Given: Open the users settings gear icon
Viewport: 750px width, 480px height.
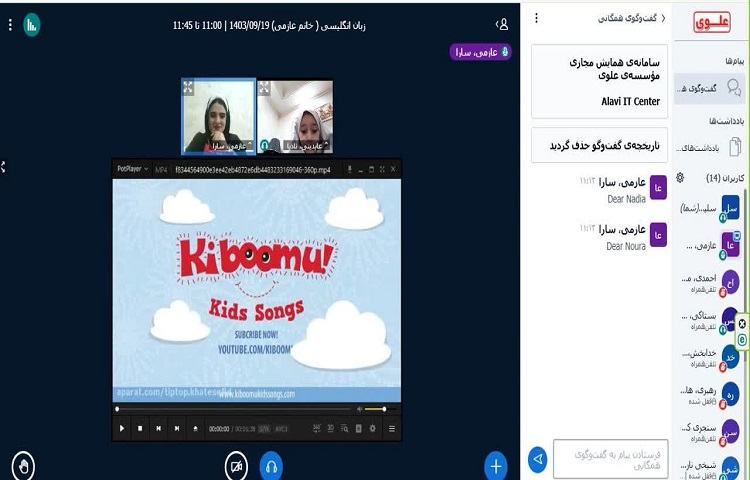Looking at the screenshot, I should click(x=680, y=178).
